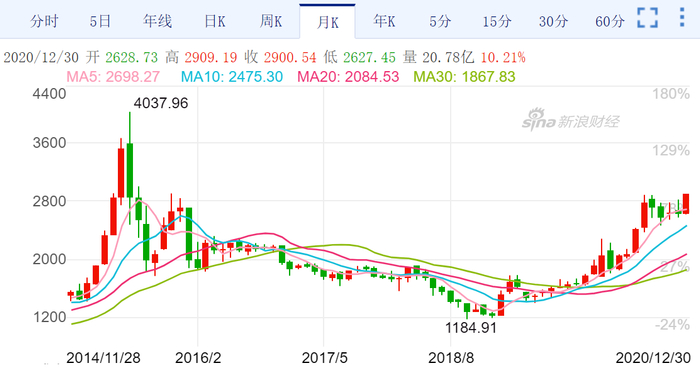This screenshot has height=368, width=700.
Task: Click the 2020/12/30 date in the quote line
Action: [x=41, y=57]
